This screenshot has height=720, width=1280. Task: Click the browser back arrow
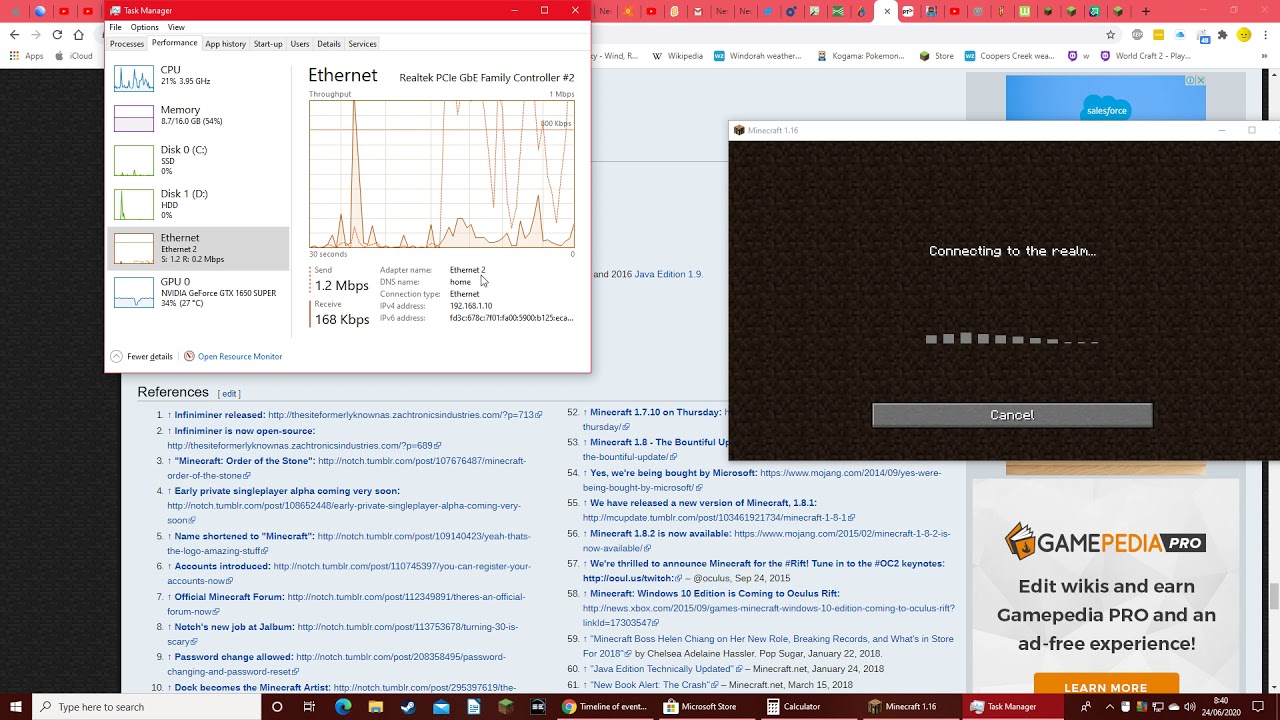tap(14, 34)
